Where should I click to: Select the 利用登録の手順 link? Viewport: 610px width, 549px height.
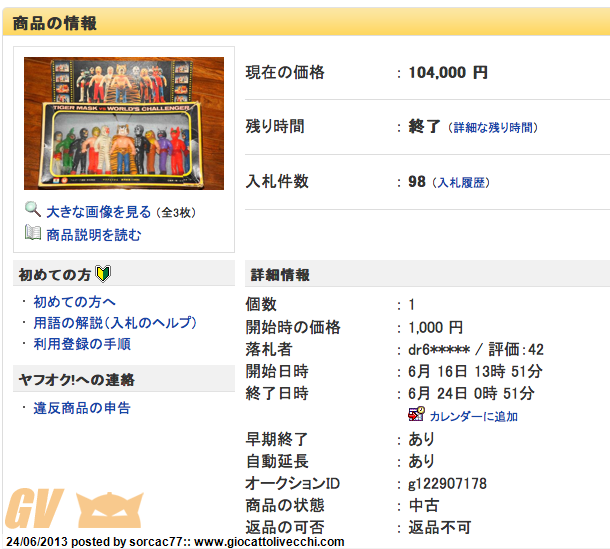click(82, 344)
